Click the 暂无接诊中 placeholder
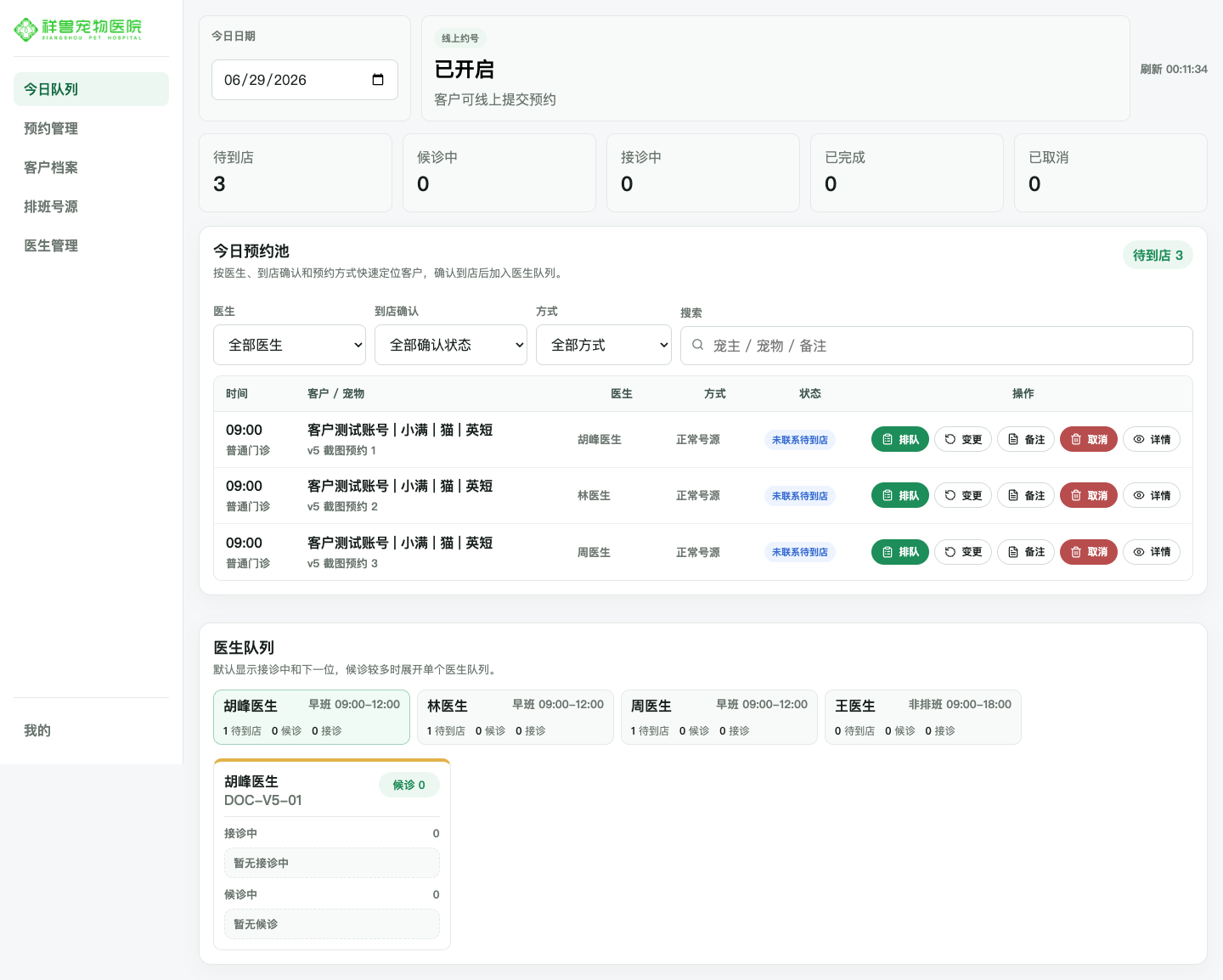This screenshot has height=980, width=1223. (332, 863)
